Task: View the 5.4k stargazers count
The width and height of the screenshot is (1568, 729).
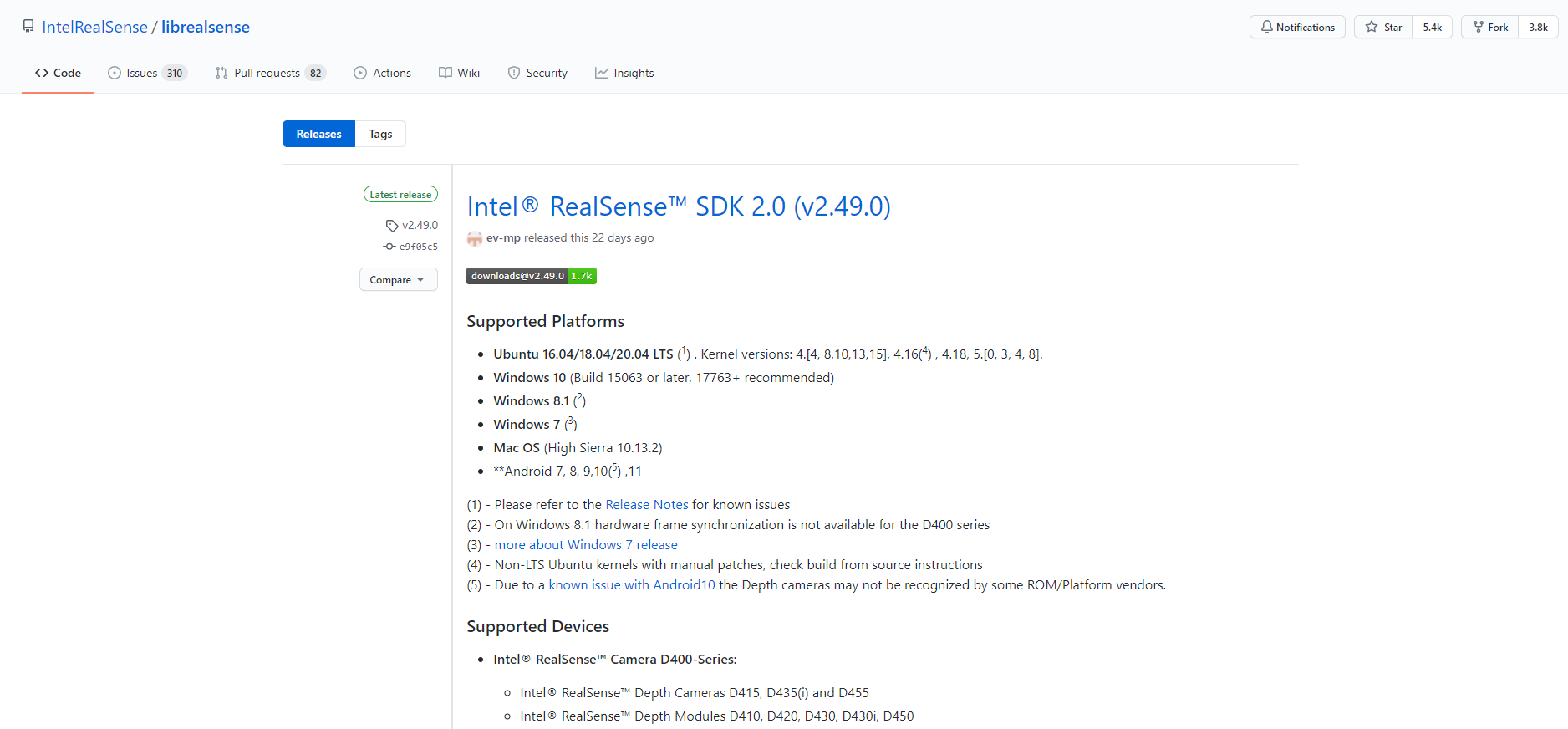Action: tap(1433, 27)
